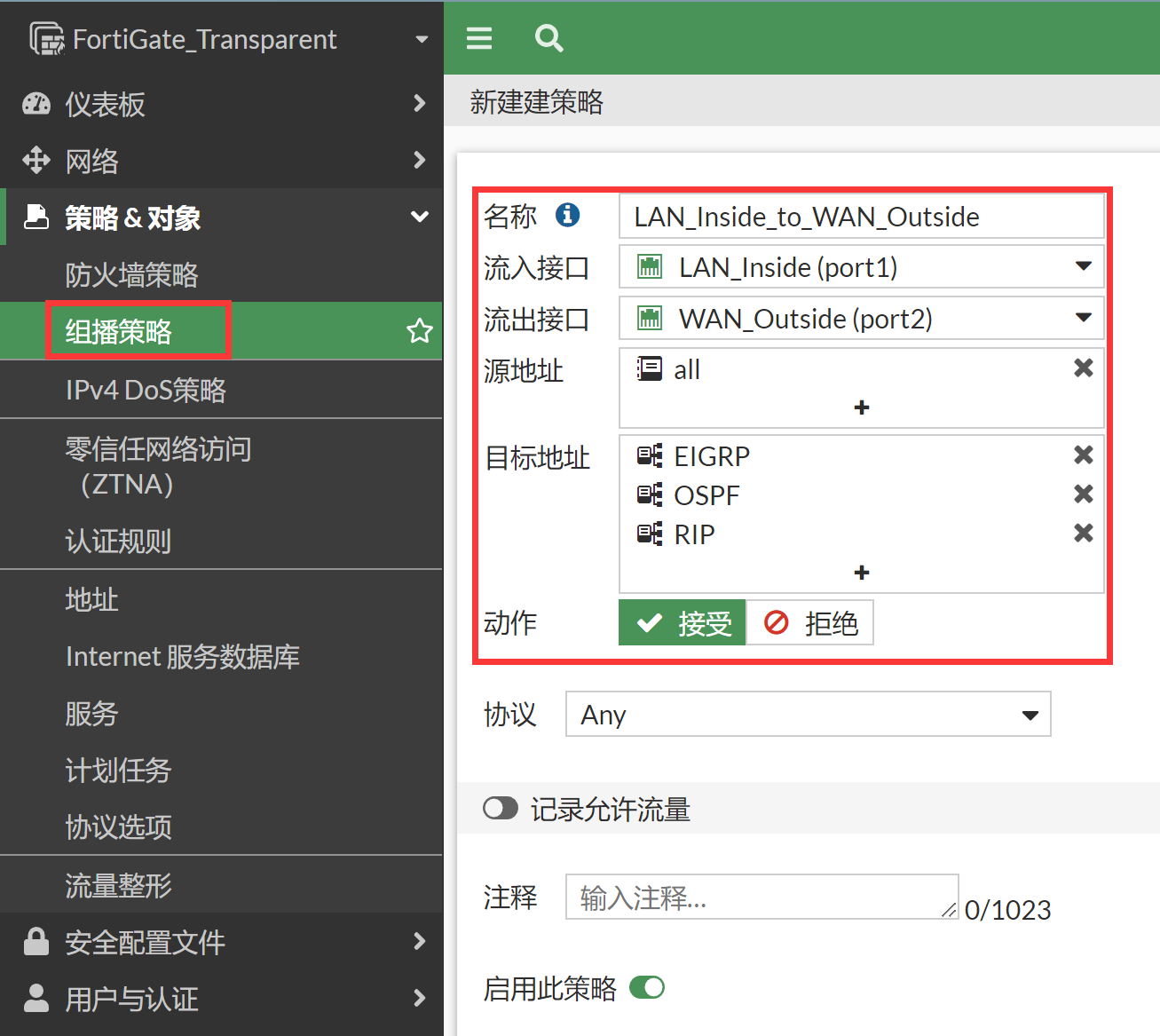Open the 流入接口 LAN_Inside dropdown
Image resolution: width=1160 pixels, height=1036 pixels.
[x=861, y=267]
